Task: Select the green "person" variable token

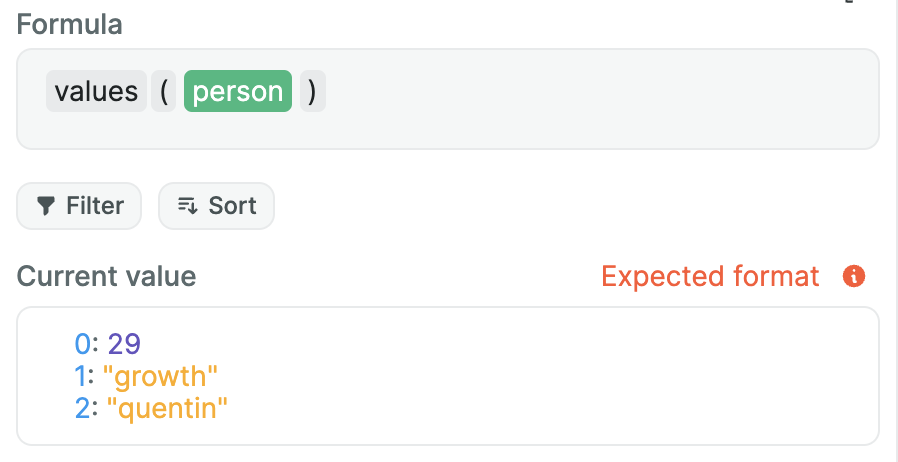Action: tap(238, 92)
